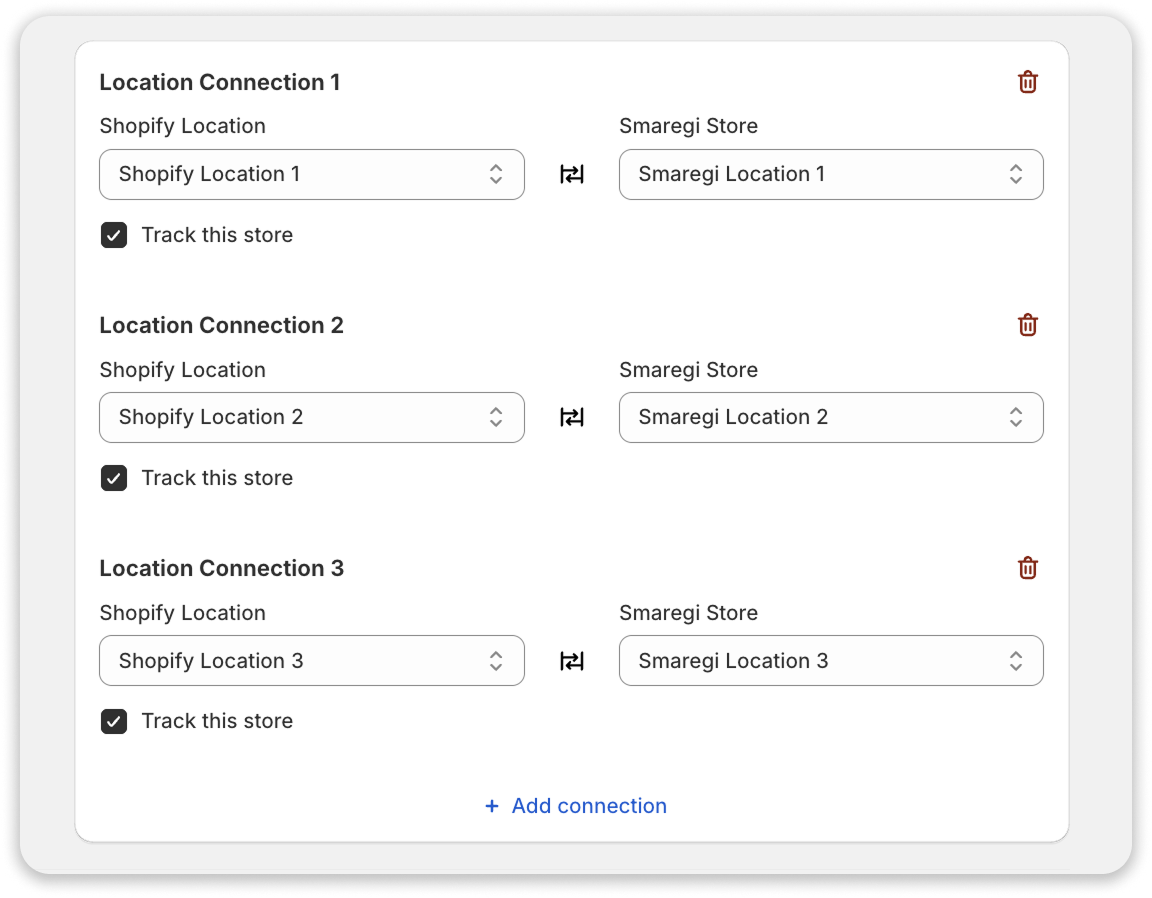Click trash icon for Location Connection 2
1152x898 pixels.
(x=1027, y=325)
